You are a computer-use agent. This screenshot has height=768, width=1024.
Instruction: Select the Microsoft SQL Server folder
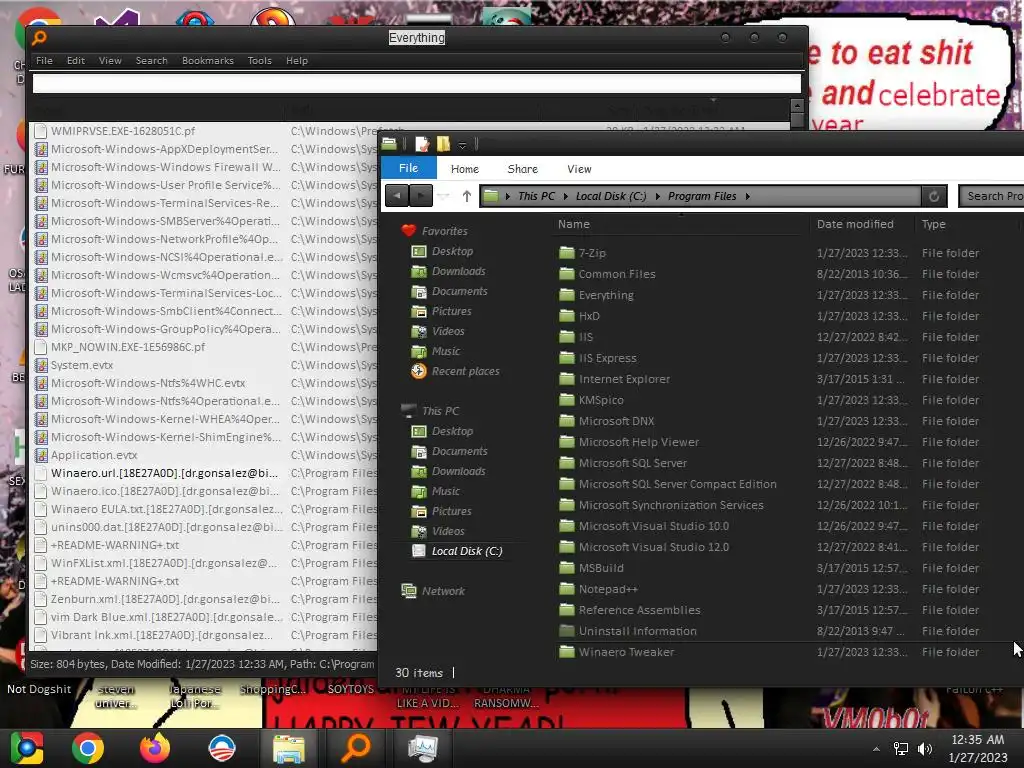tap(632, 463)
